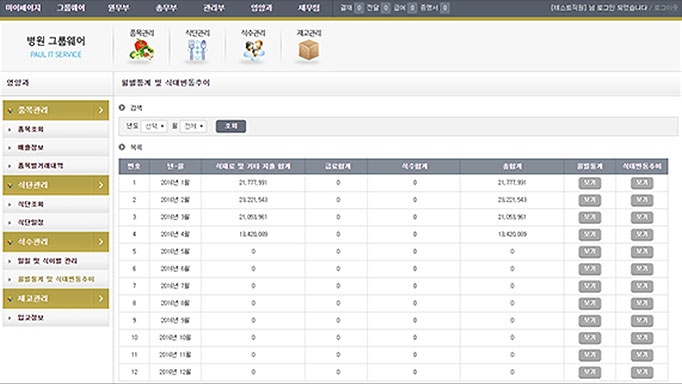Screen dimensions: 682x384
Task: Click 식대변동추이 보기 button in row 1
Action: (x=642, y=183)
